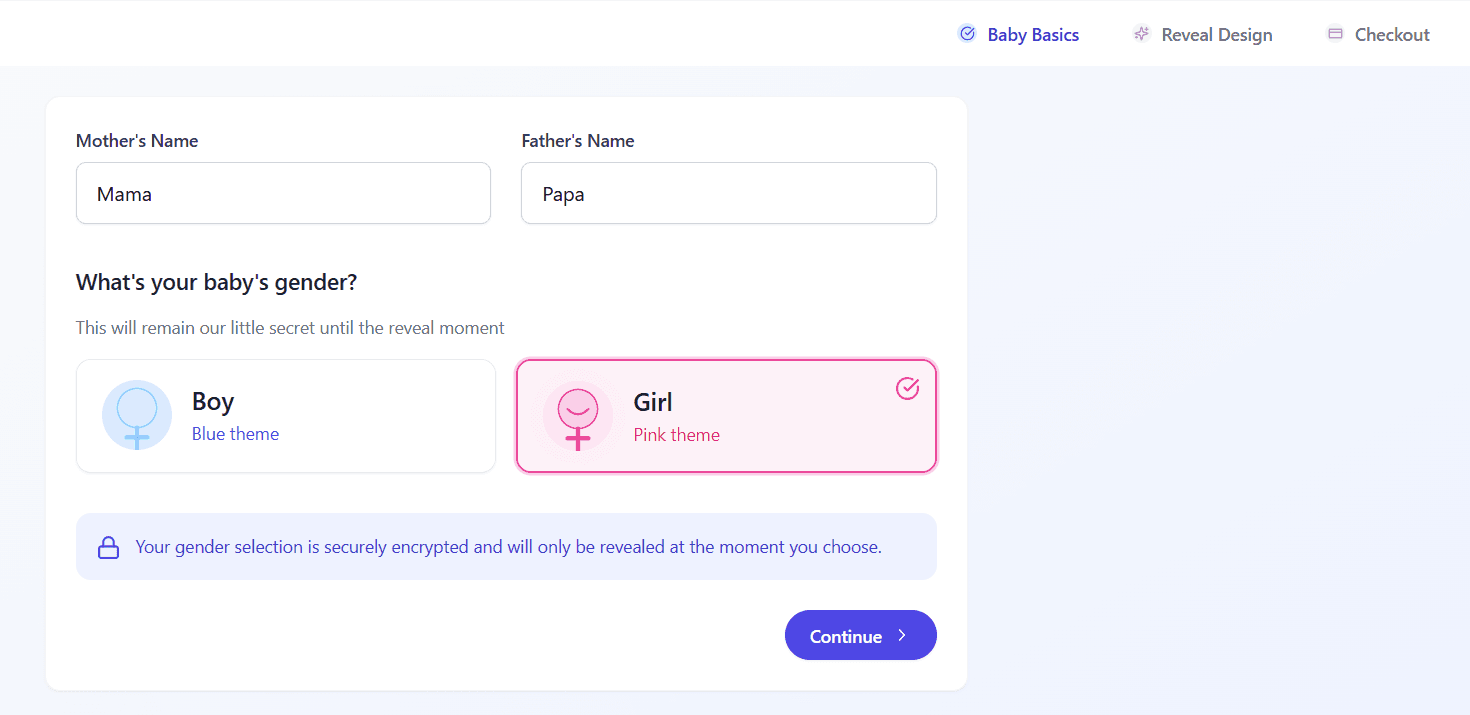Viewport: 1470px width, 715px height.
Task: Click the Reveal Design sparkle icon
Action: pos(1141,34)
